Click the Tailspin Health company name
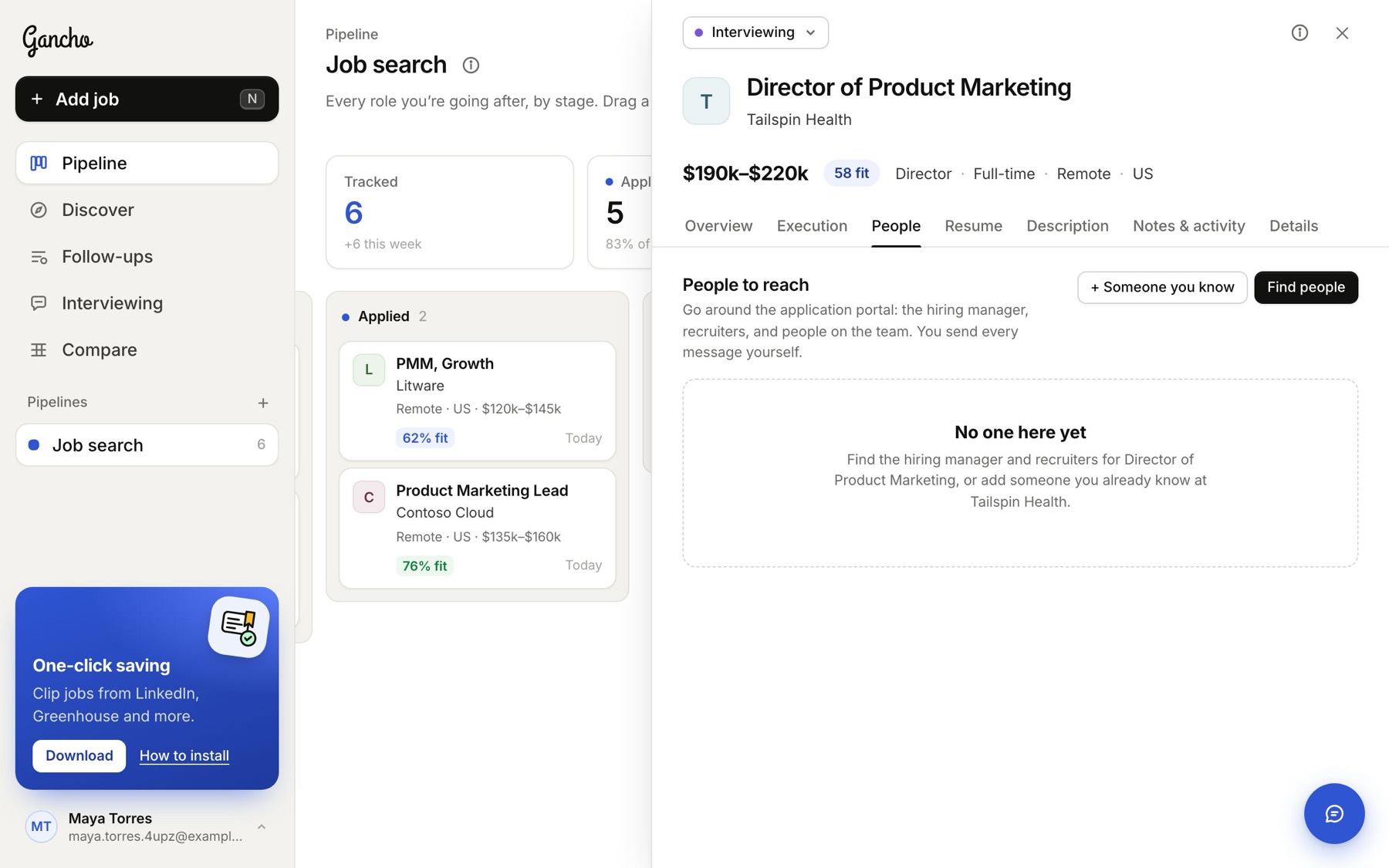1389x868 pixels. point(799,120)
